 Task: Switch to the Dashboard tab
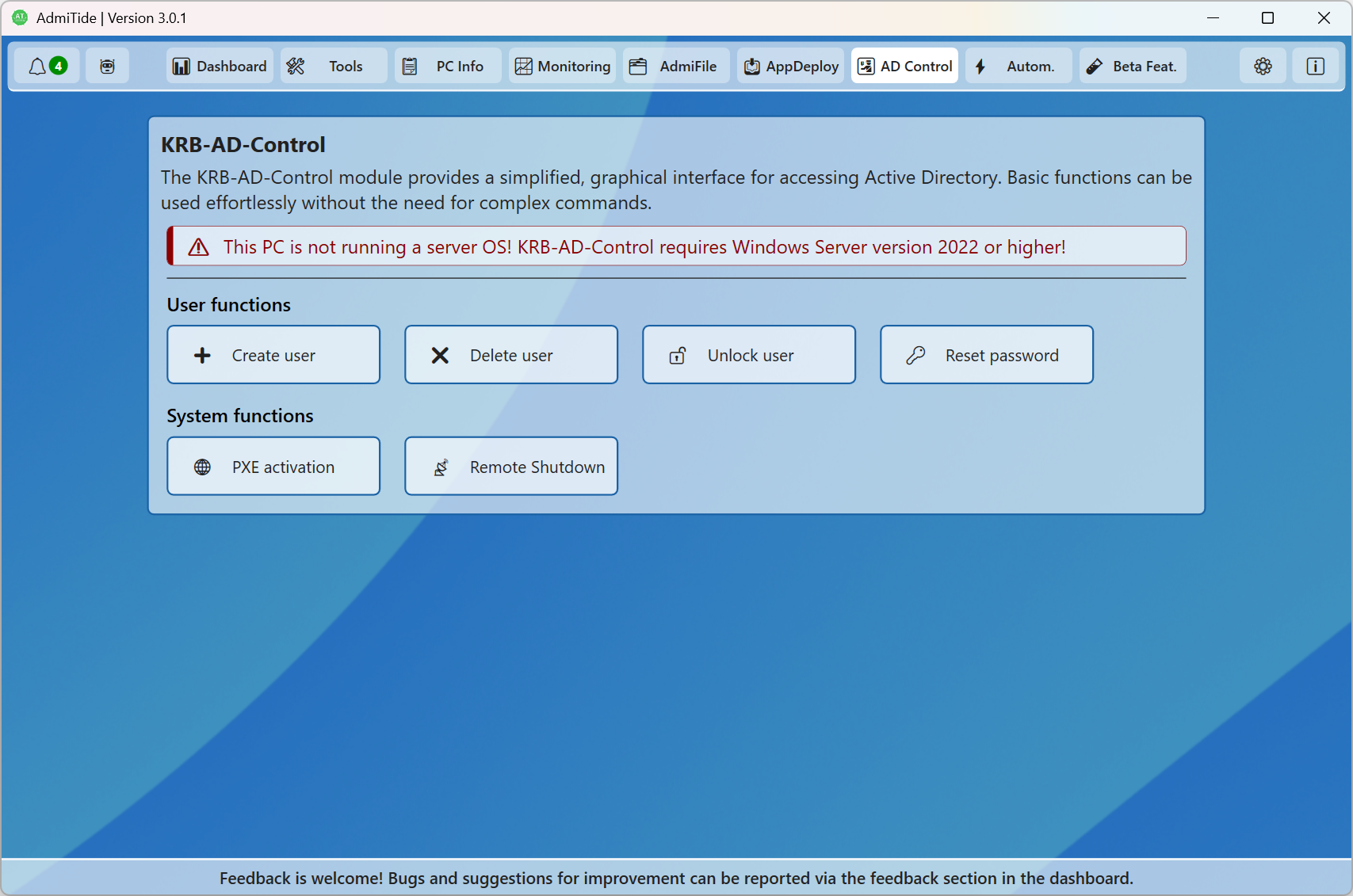(x=220, y=67)
